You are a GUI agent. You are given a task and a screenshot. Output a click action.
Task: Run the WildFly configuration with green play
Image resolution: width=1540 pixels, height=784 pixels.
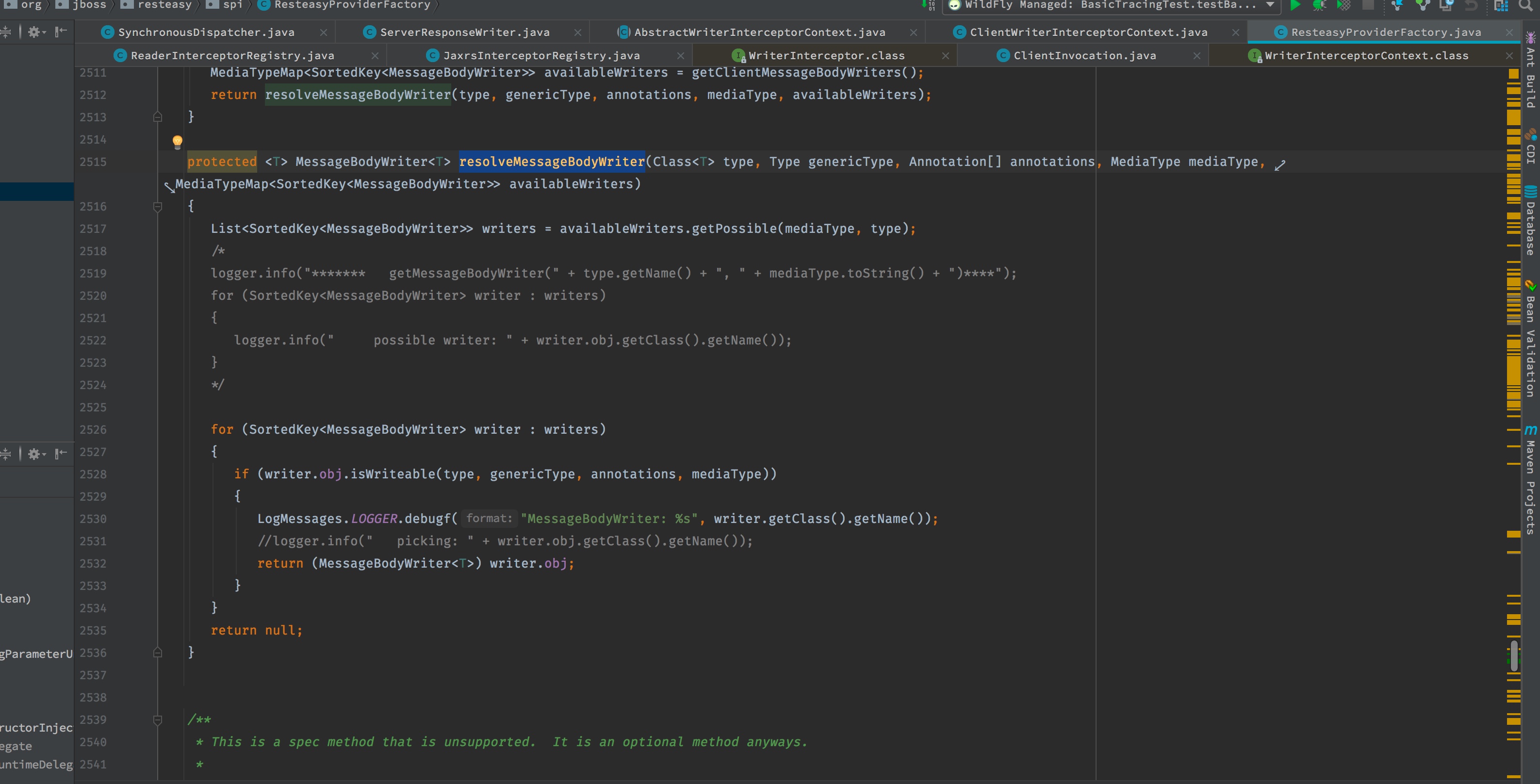coord(1295,5)
